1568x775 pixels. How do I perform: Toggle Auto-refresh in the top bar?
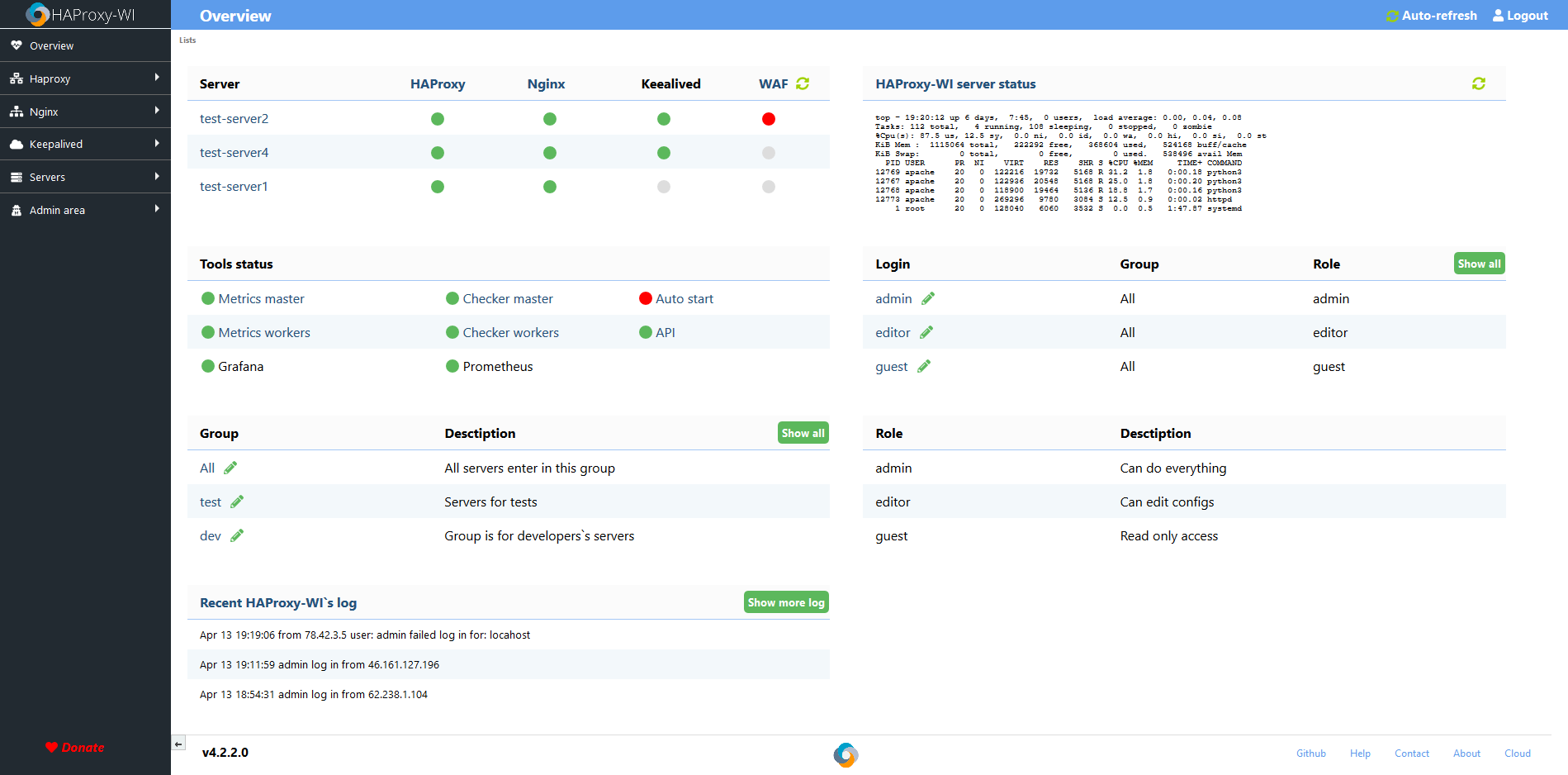[1431, 16]
